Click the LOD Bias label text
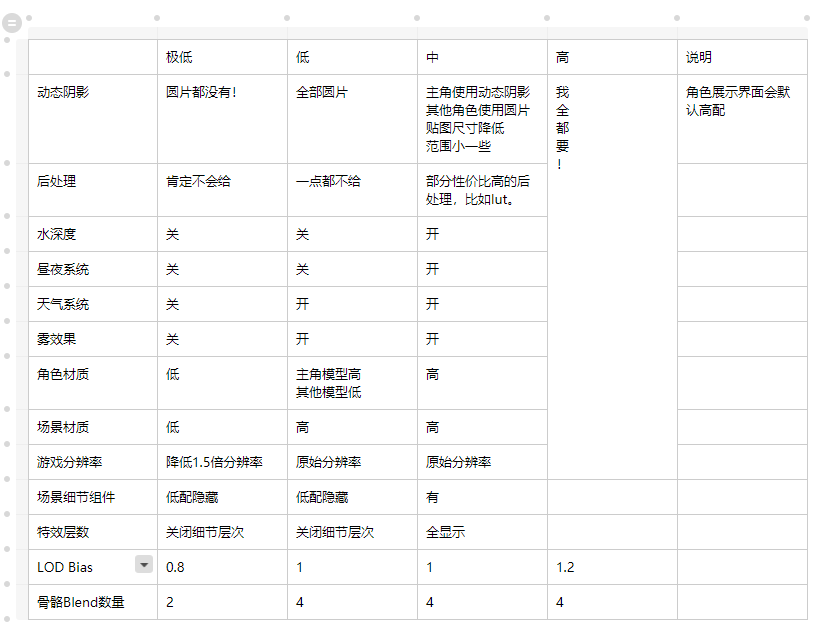Viewport: 832px width, 631px height. click(65, 567)
